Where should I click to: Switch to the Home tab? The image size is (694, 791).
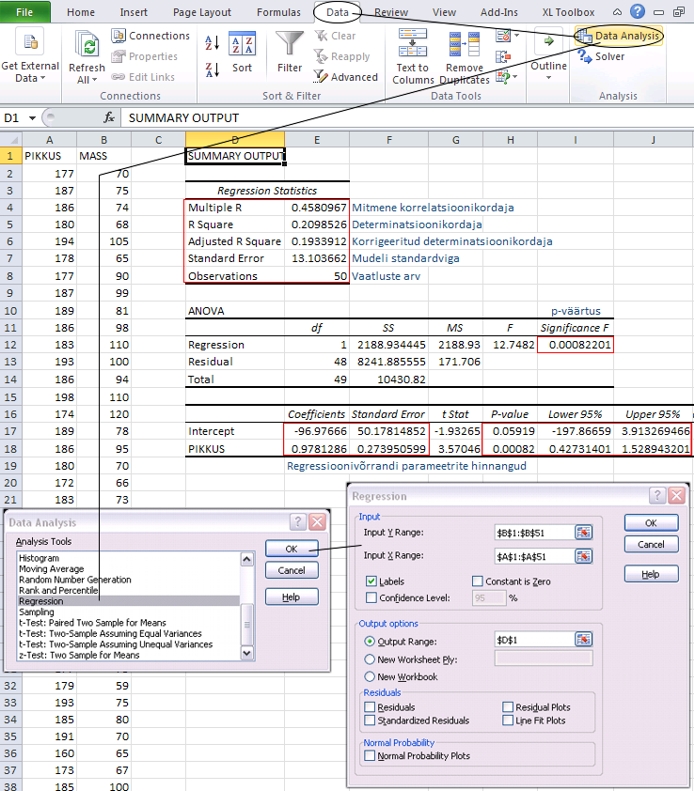click(x=81, y=12)
